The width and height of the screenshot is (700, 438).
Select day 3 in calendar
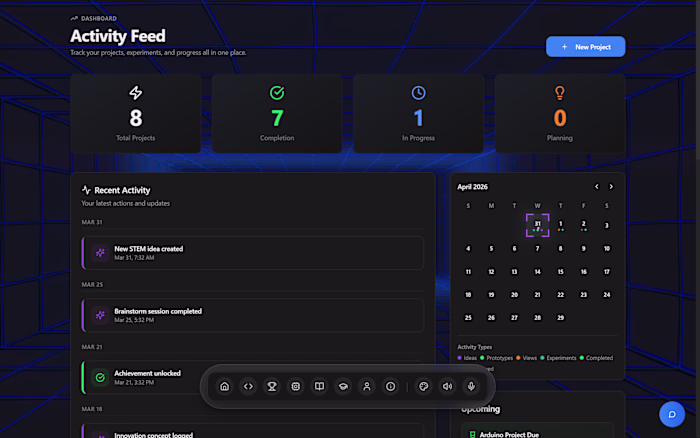(x=607, y=225)
